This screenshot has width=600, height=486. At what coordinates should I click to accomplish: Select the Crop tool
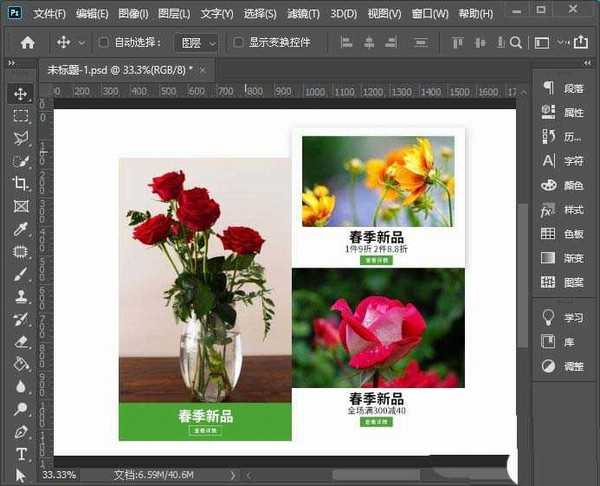coord(20,184)
